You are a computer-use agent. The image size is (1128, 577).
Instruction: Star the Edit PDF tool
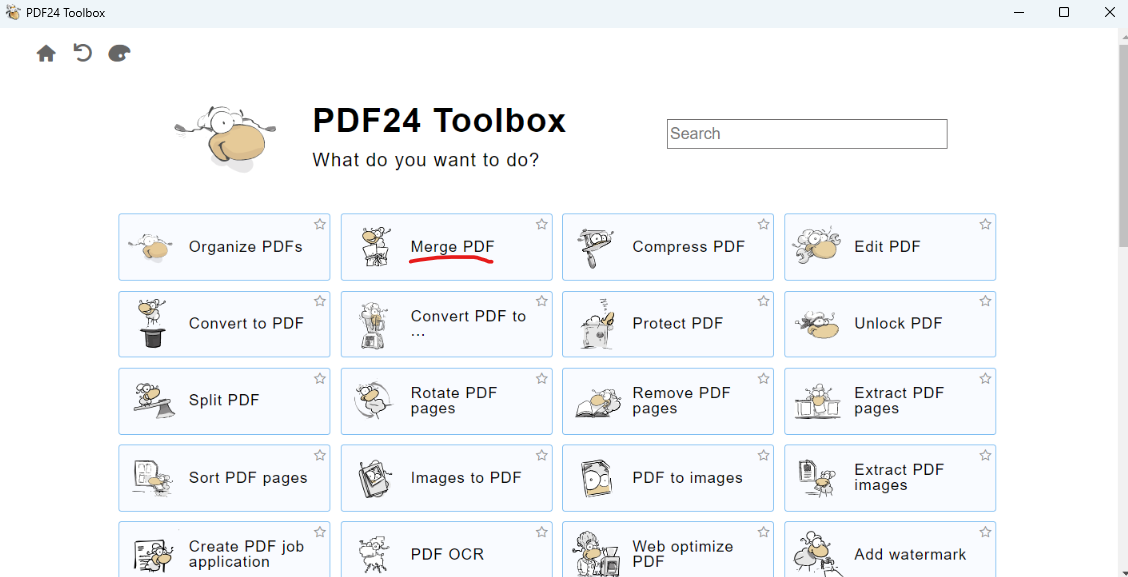tap(986, 224)
